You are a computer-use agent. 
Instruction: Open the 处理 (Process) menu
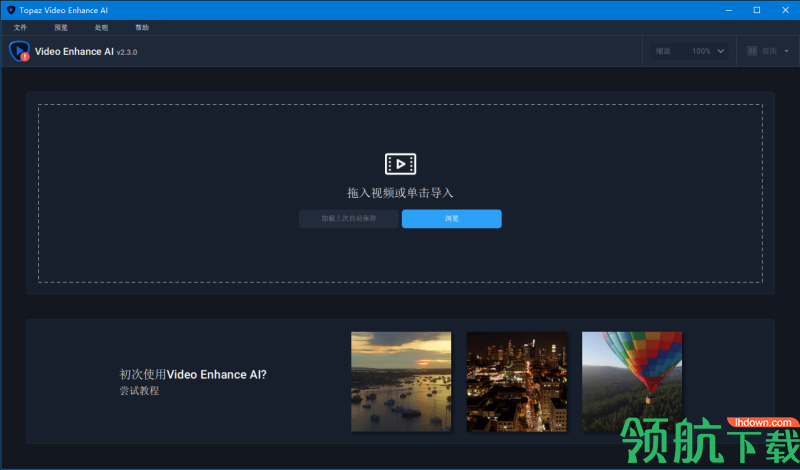(101, 28)
